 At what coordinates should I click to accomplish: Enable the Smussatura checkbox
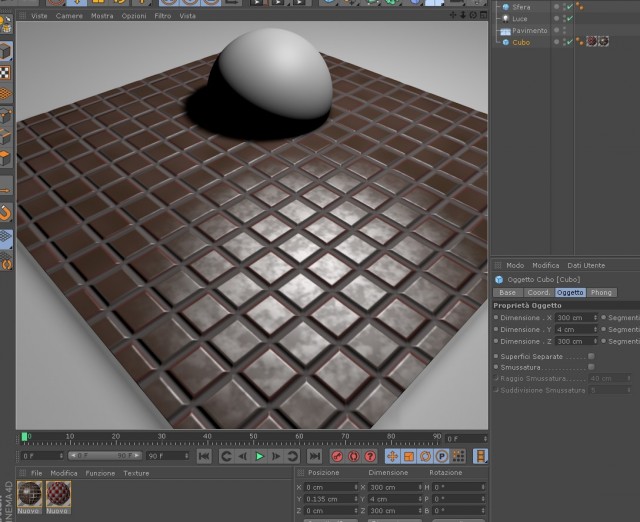click(x=591, y=367)
